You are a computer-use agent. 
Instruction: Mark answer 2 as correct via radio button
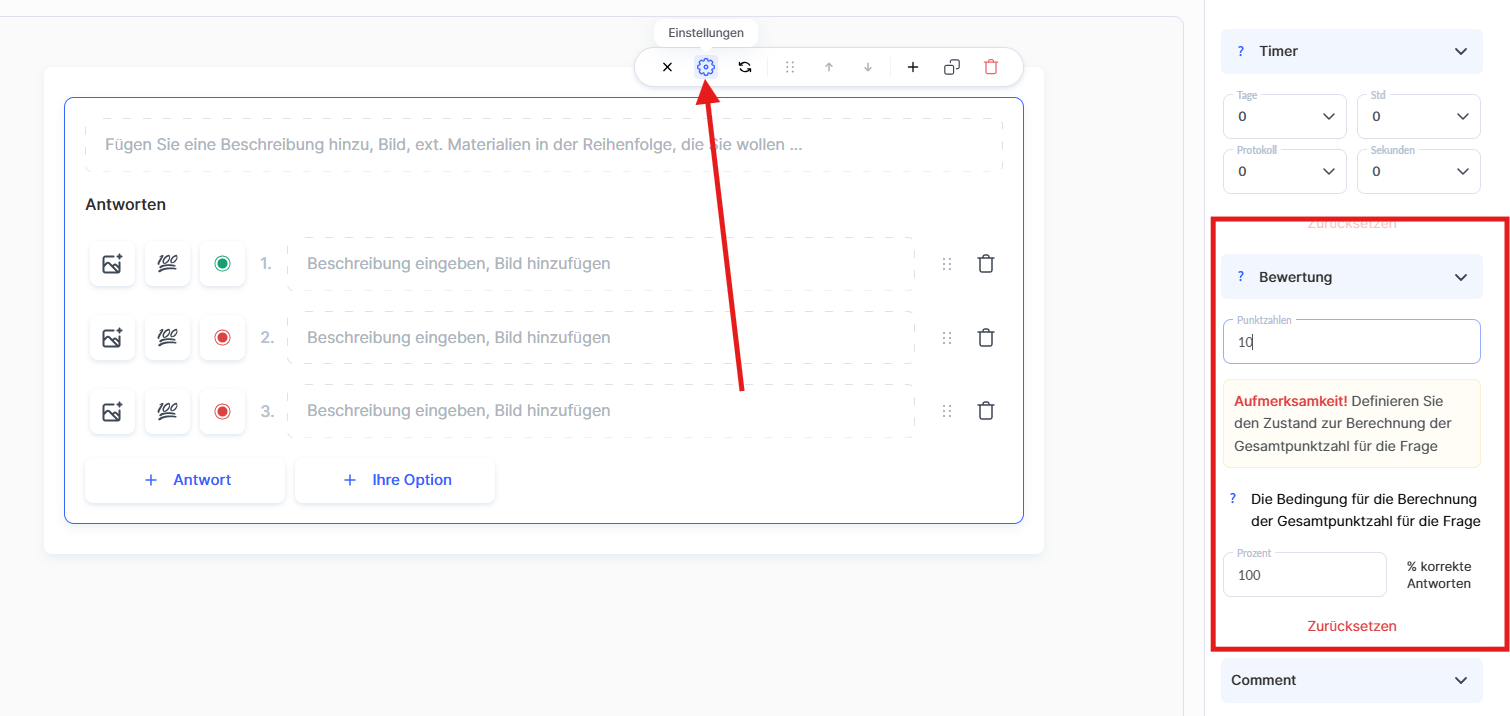coord(222,338)
